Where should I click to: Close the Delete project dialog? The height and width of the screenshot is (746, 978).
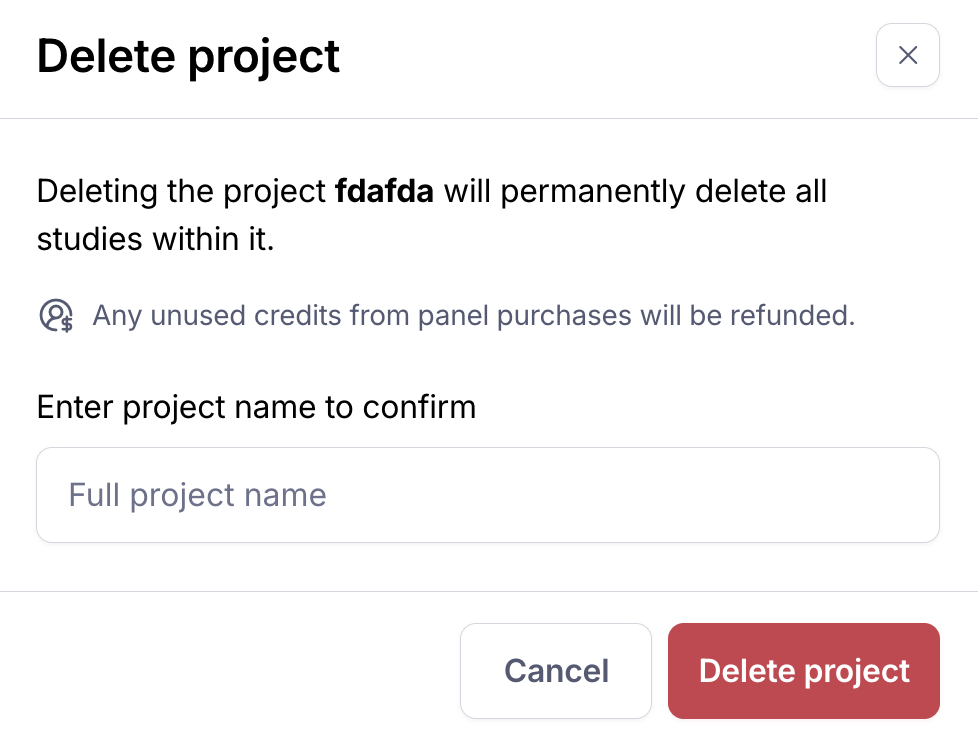(x=907, y=56)
